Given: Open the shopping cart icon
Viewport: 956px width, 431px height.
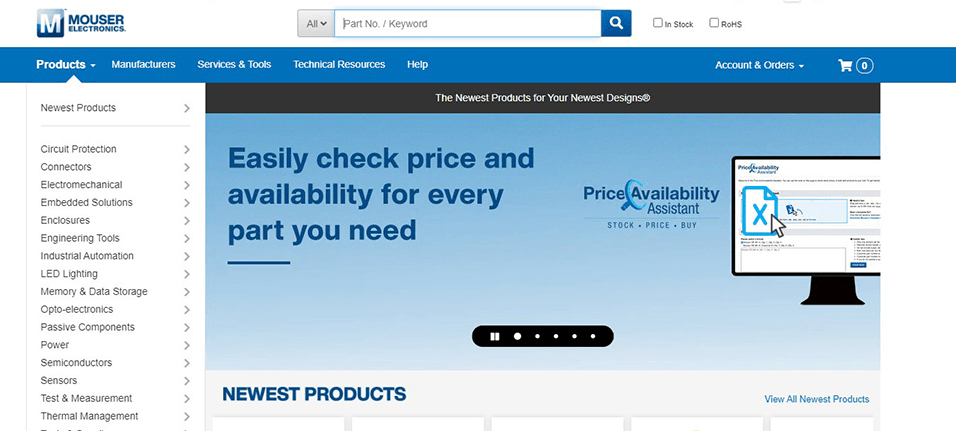Looking at the screenshot, I should click(845, 65).
